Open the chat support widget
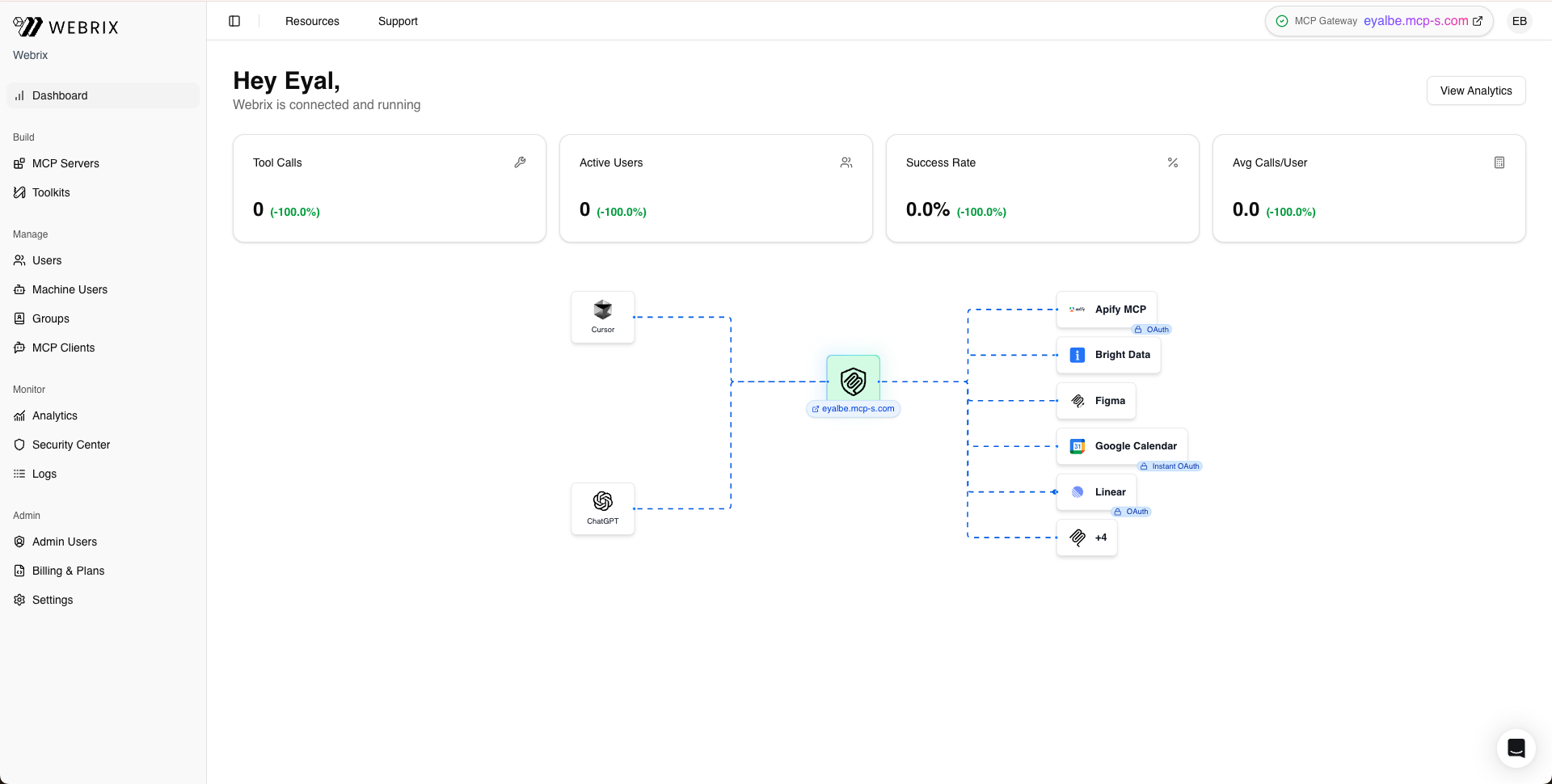1552x784 pixels. point(1516,748)
